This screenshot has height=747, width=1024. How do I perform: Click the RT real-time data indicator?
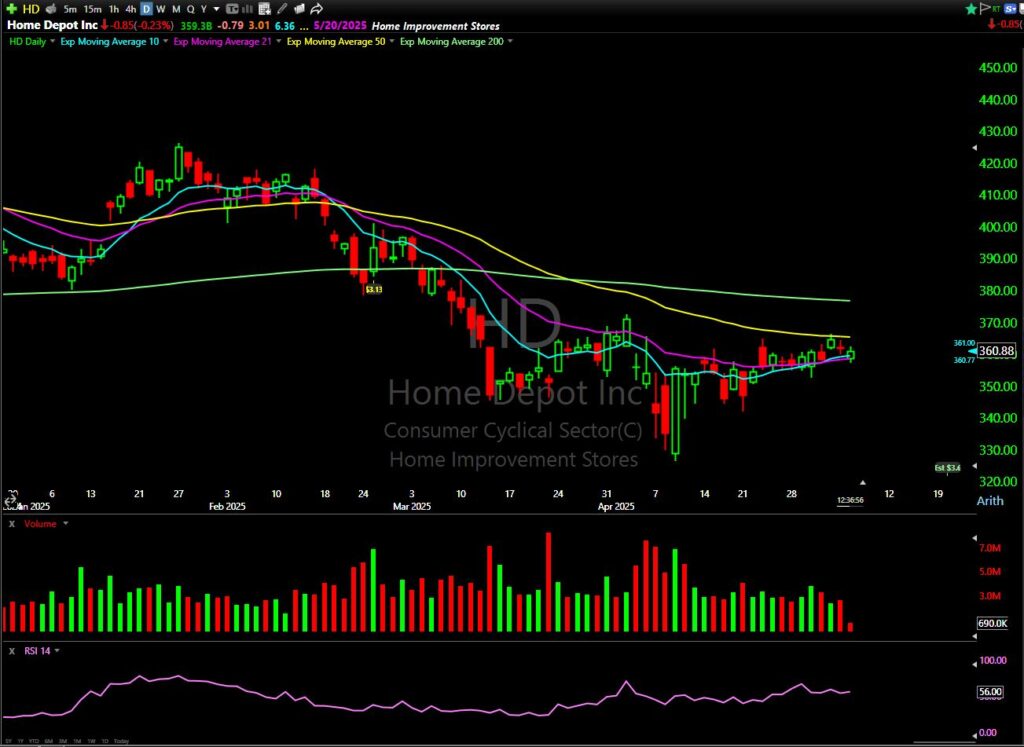point(996,8)
